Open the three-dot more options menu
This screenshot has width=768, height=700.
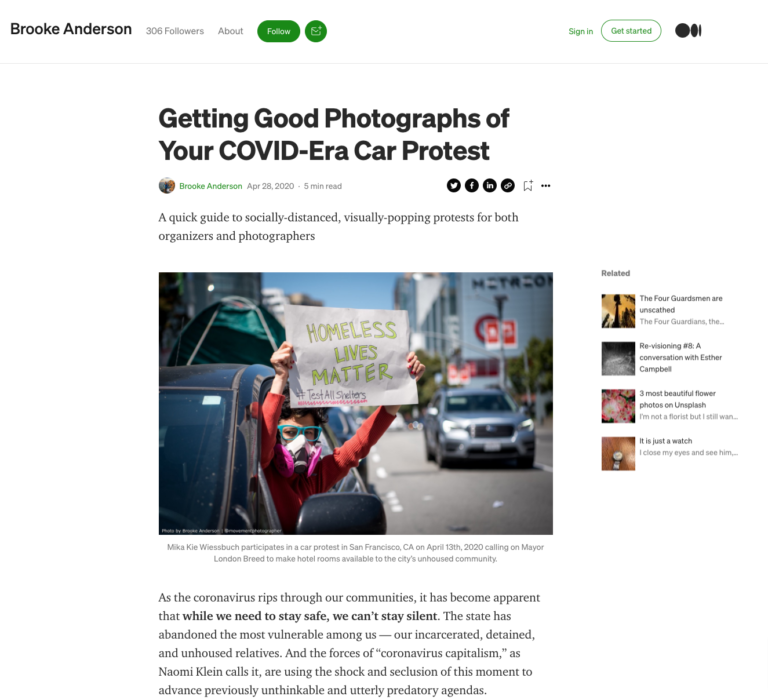coord(546,186)
